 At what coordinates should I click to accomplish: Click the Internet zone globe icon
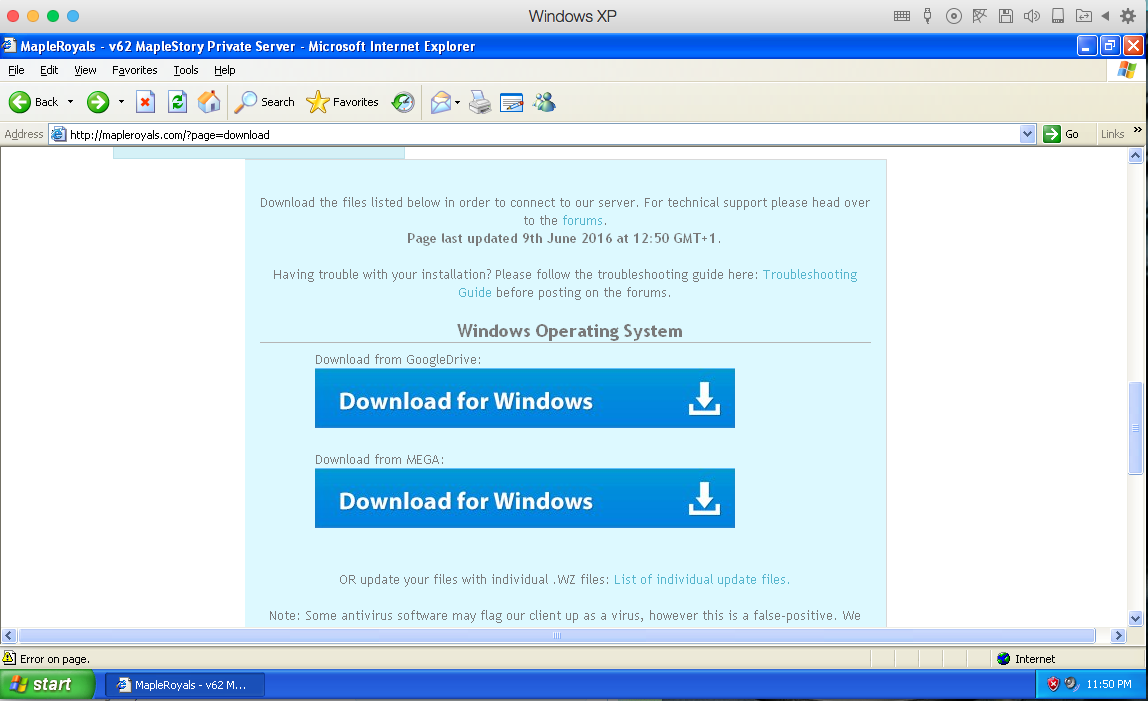coord(1004,659)
